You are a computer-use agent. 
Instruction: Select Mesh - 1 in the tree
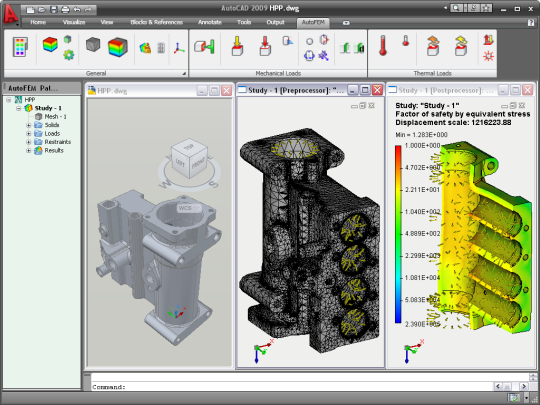(x=55, y=117)
